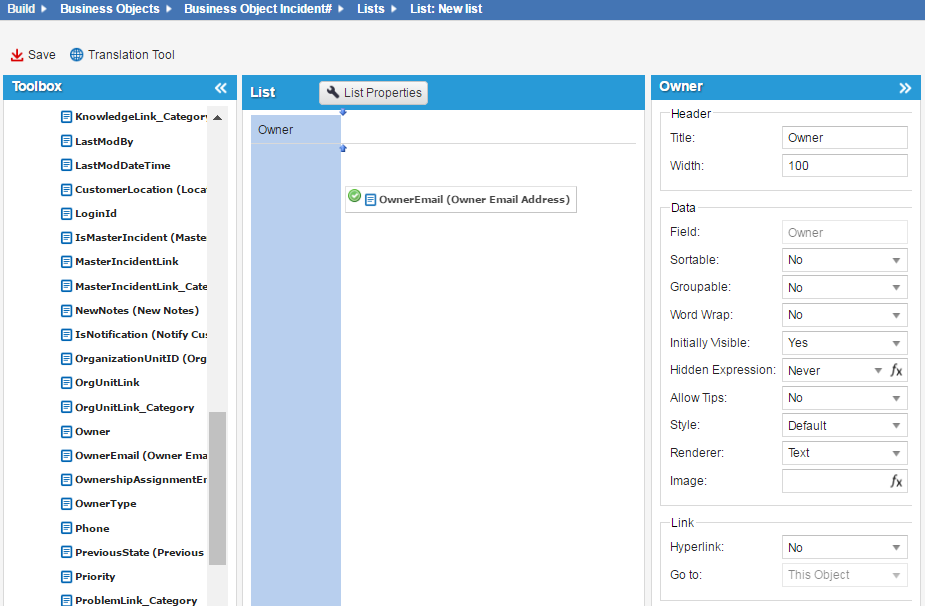The image size is (925, 606).
Task: Click the field icon next to OwnerEmail in Toolbox
Action: (x=67, y=456)
